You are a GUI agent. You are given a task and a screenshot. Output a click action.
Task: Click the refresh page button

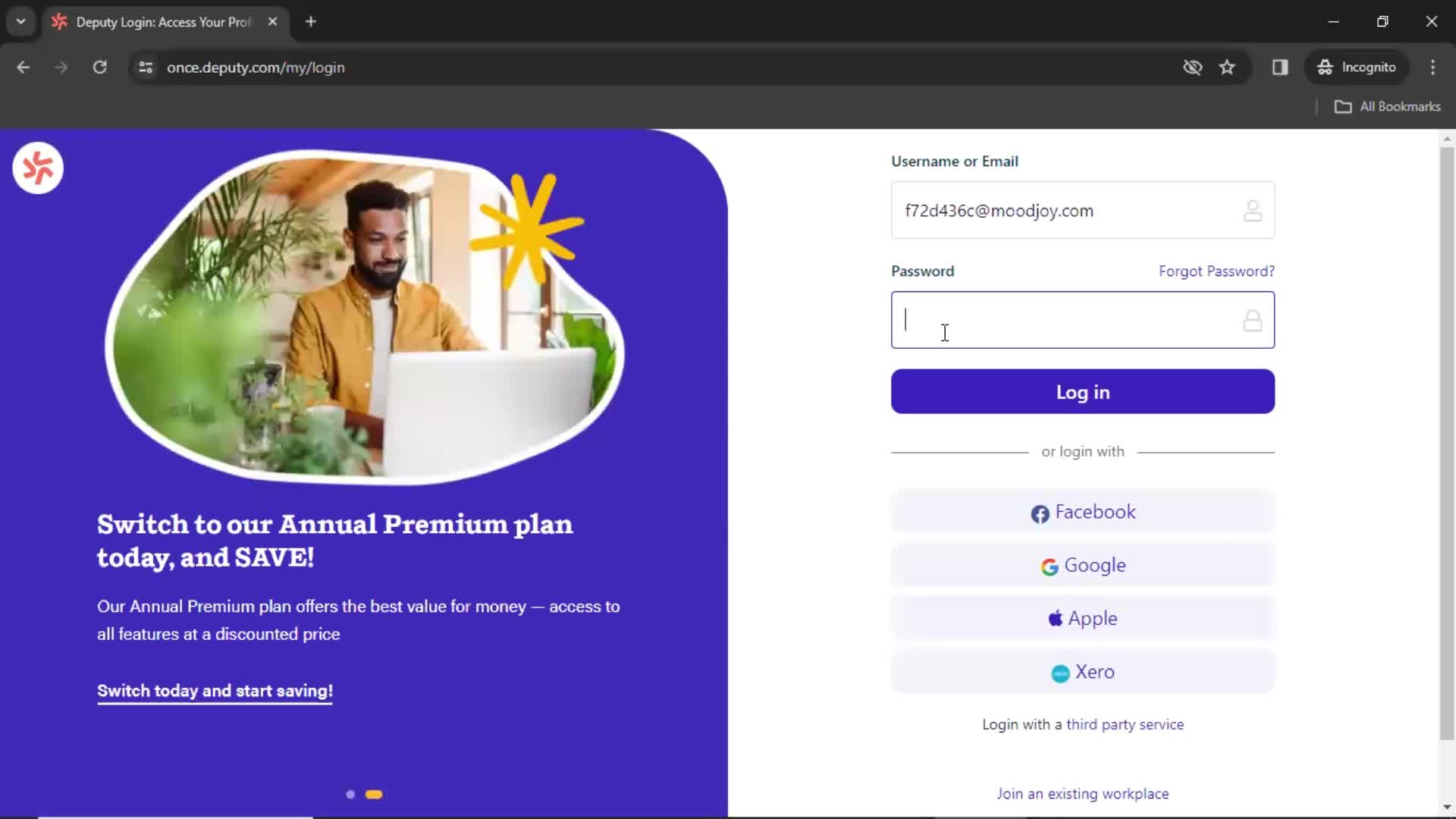[99, 67]
